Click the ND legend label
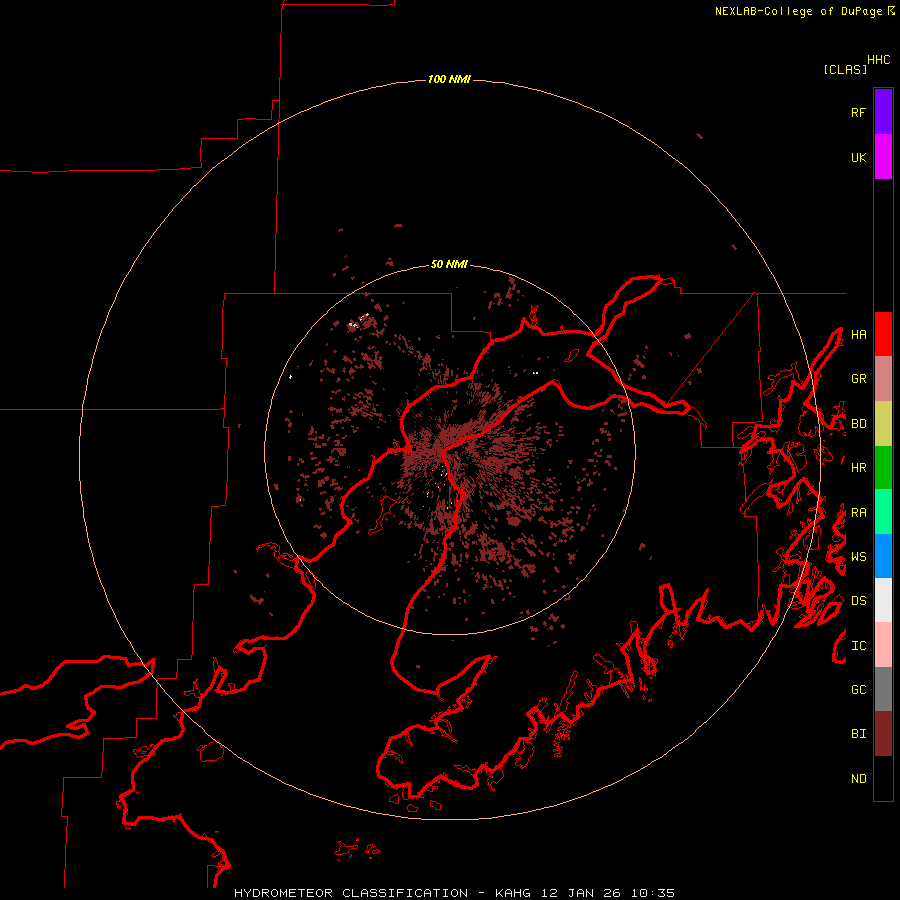This screenshot has width=900, height=900. pyautogui.click(x=858, y=779)
